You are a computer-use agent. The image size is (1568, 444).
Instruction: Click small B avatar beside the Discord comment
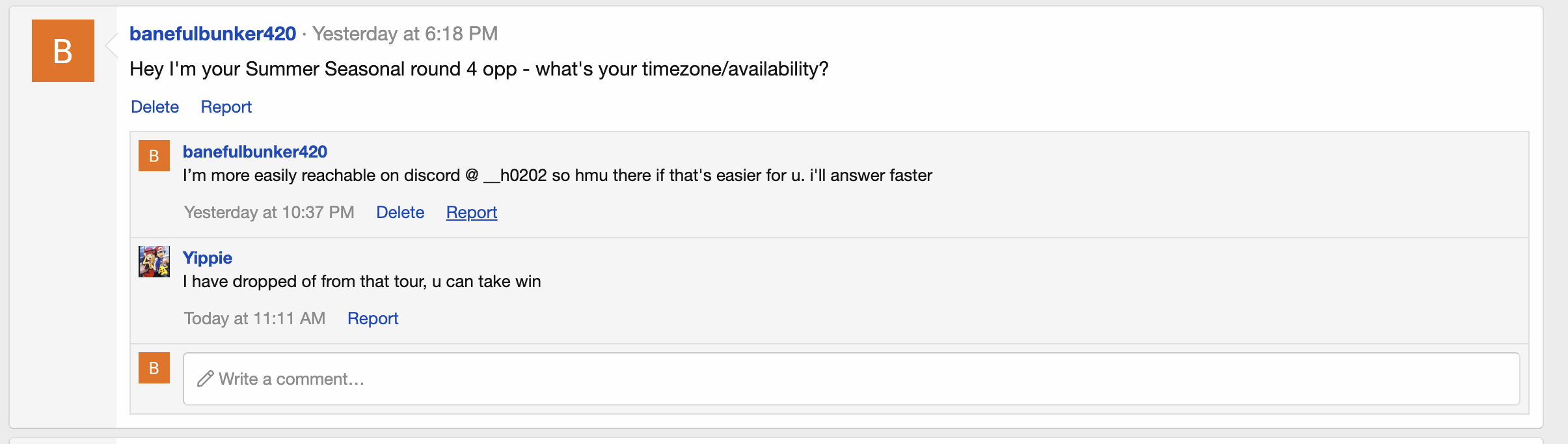pos(154,156)
